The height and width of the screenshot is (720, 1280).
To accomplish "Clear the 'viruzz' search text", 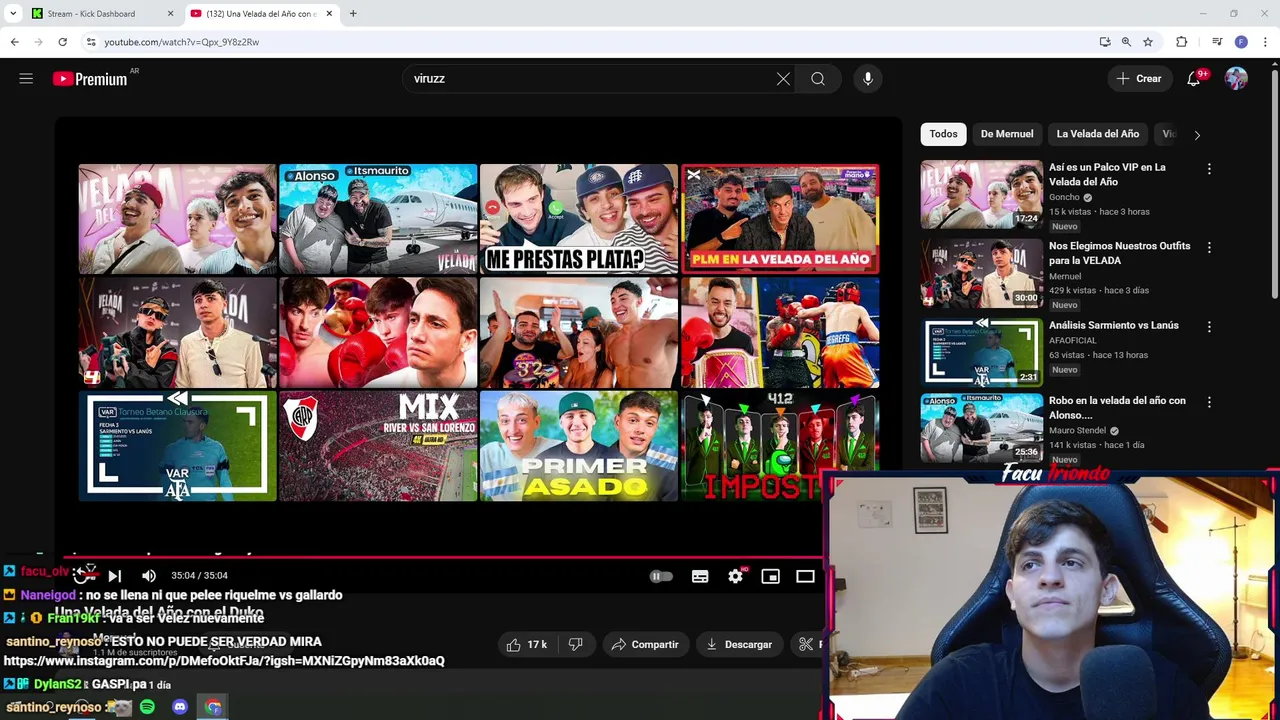I will [x=783, y=79].
